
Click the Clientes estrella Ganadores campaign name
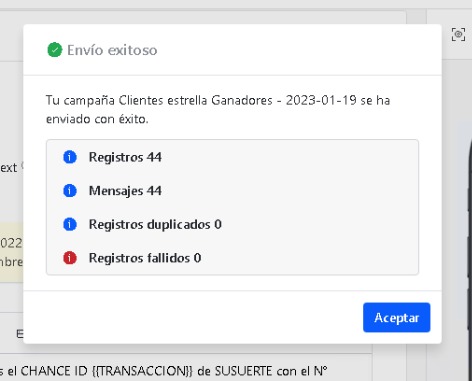pyautogui.click(x=196, y=100)
